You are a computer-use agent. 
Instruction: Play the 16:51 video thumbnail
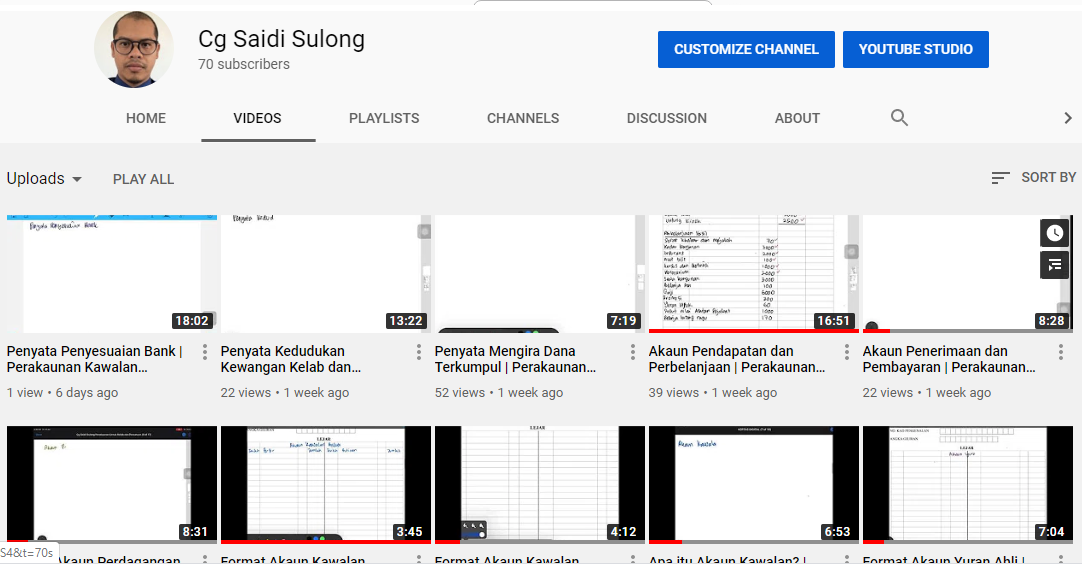click(x=754, y=274)
